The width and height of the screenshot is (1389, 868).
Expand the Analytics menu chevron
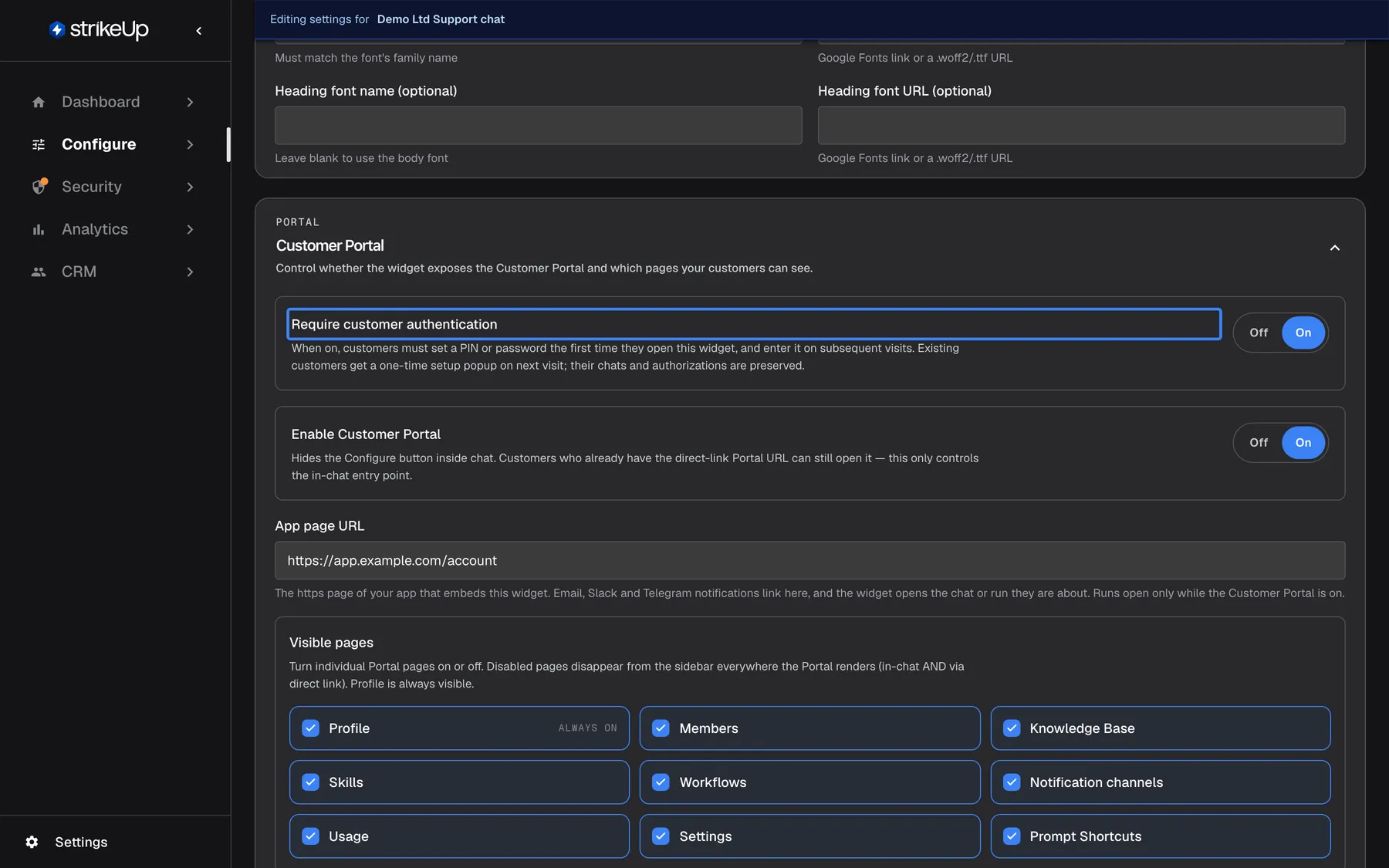tap(190, 229)
